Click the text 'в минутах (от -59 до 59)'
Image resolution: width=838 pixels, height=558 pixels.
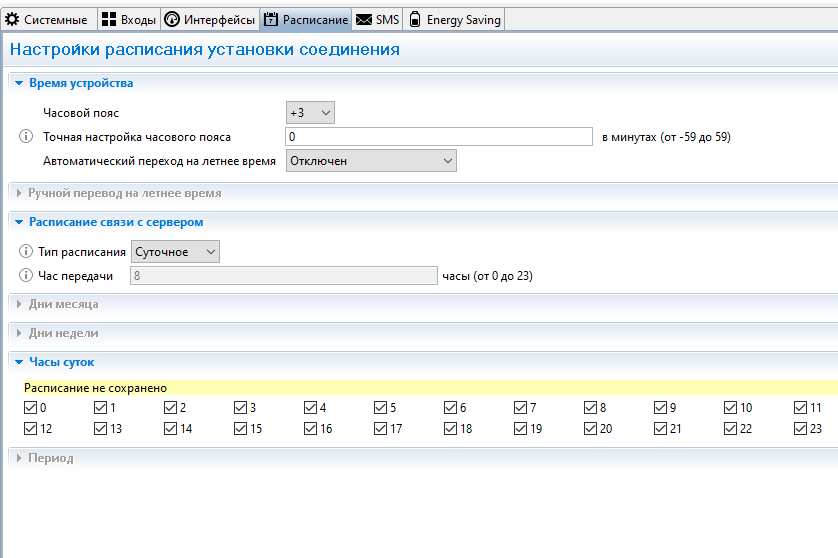666,137
